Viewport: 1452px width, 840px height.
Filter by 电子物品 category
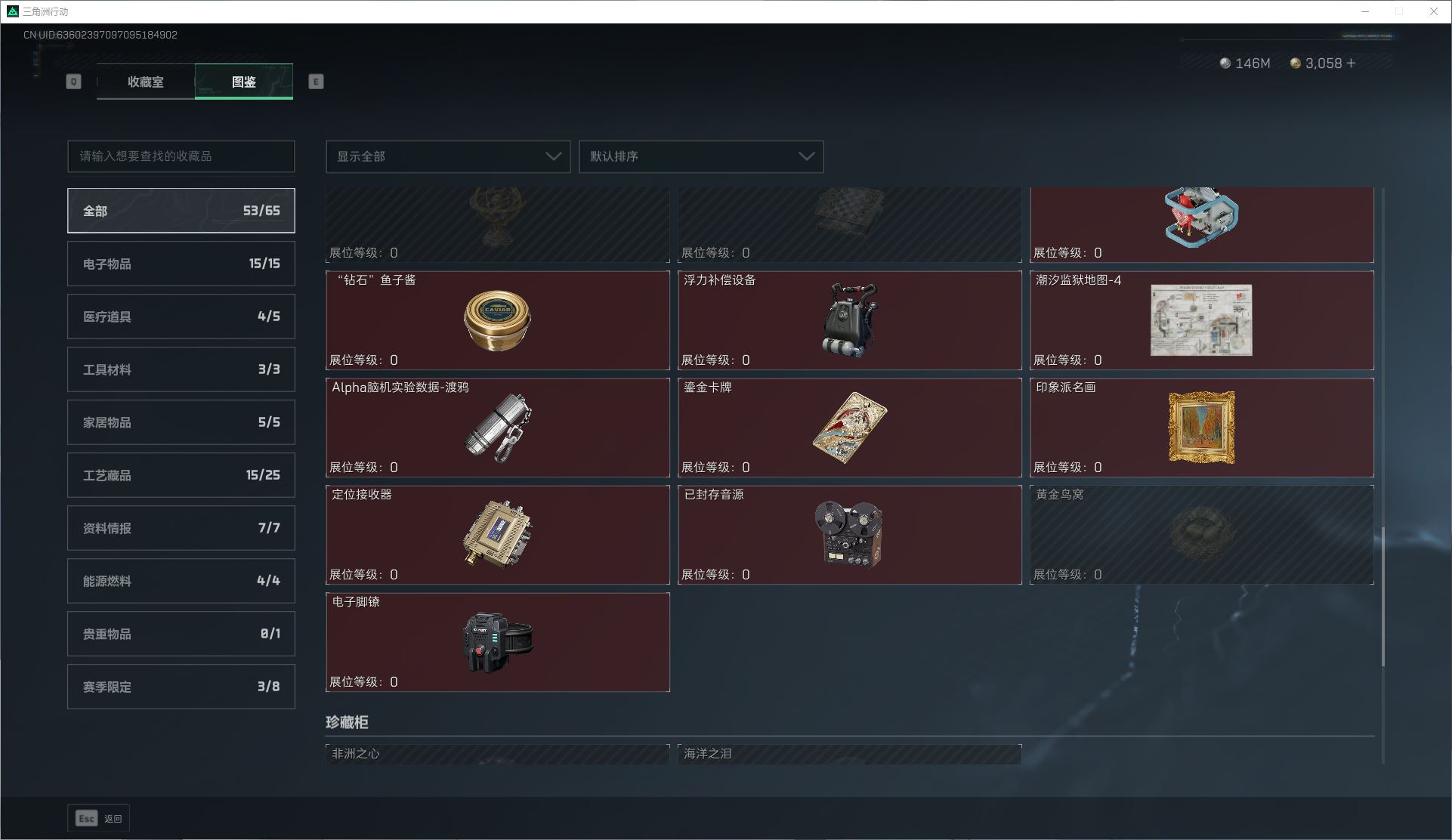pos(181,264)
